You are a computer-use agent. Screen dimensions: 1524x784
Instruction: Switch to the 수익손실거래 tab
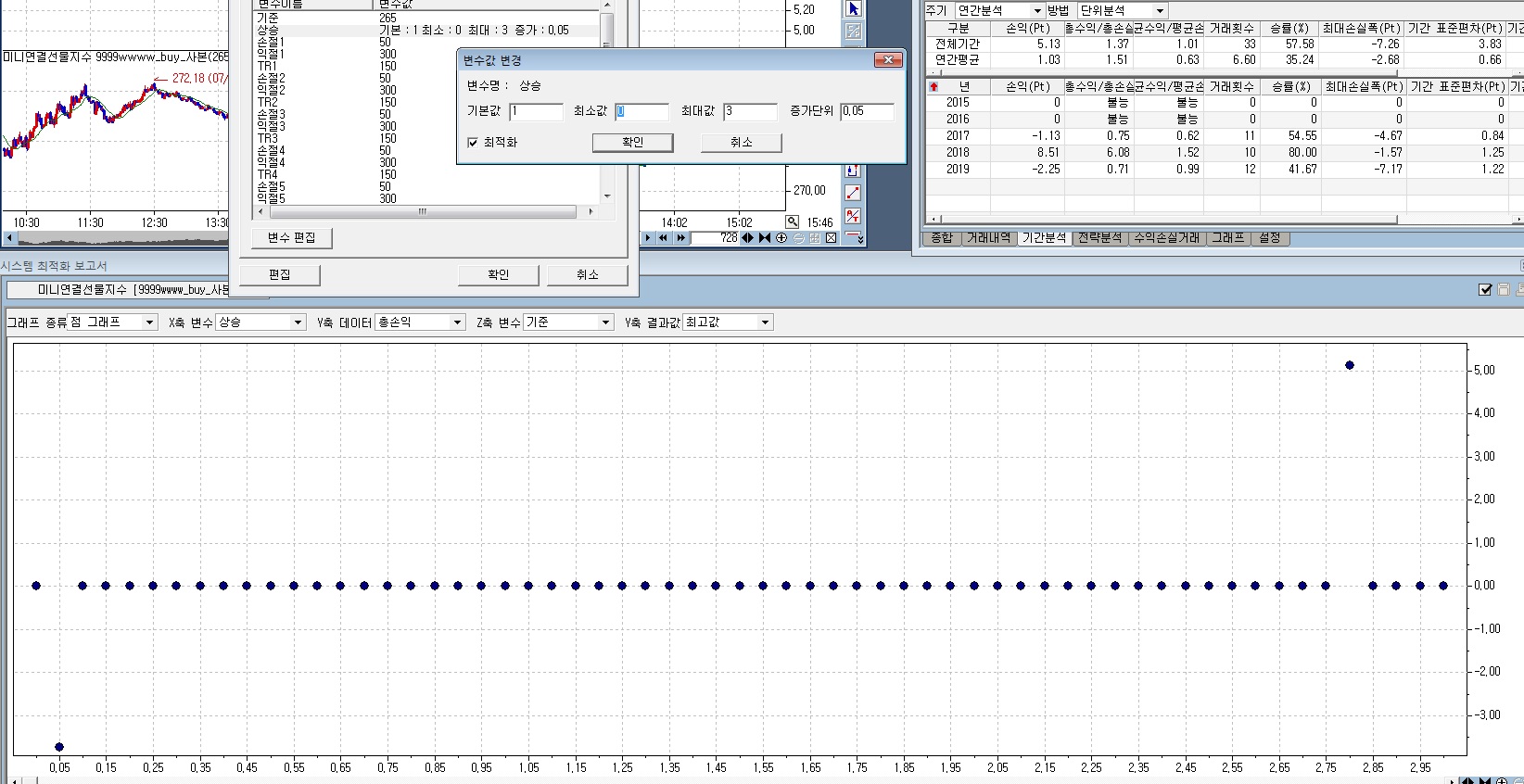click(x=1166, y=238)
